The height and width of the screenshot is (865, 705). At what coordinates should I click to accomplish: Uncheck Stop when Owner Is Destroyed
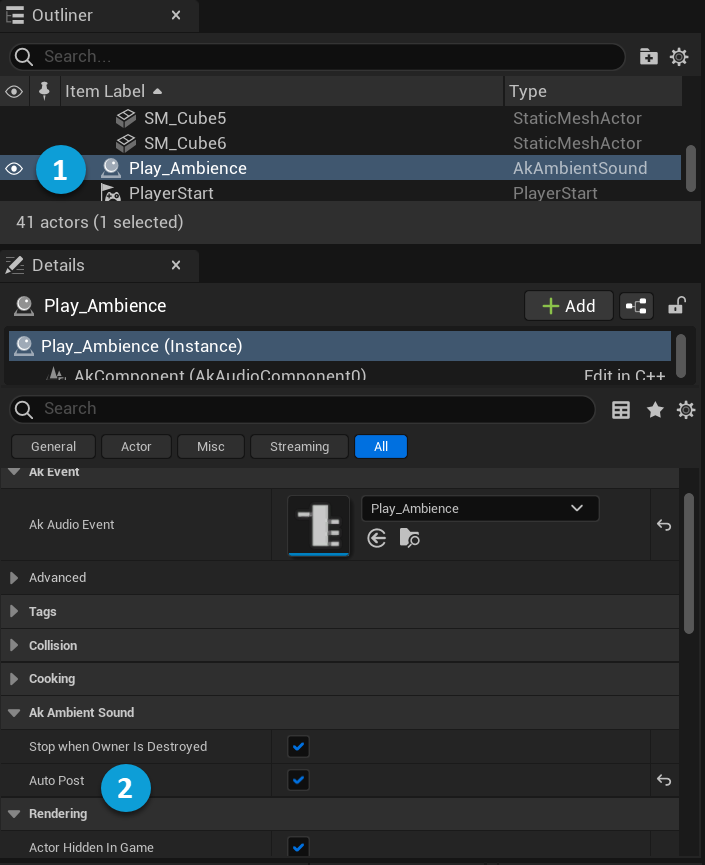[298, 746]
